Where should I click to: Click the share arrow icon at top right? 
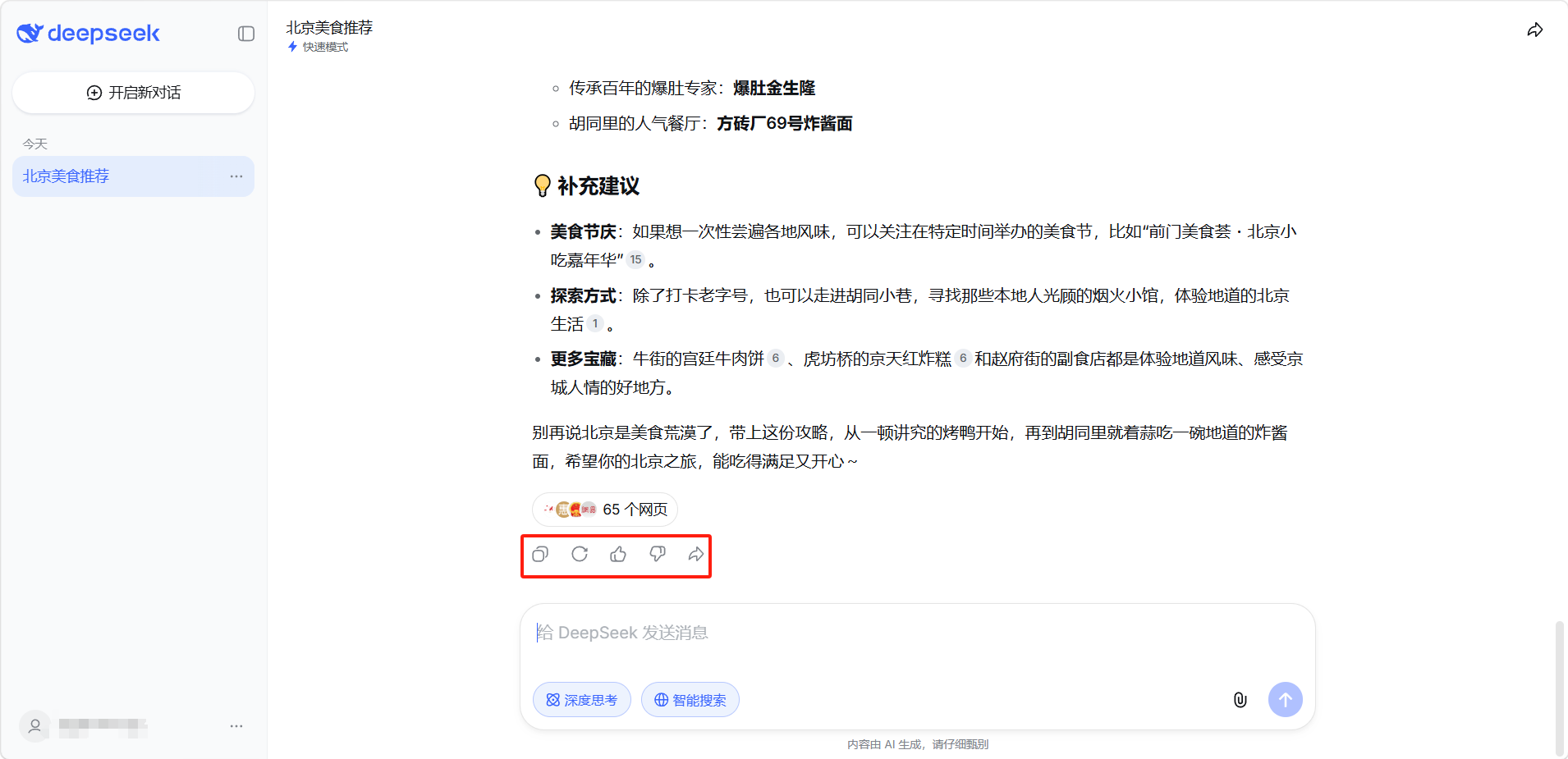[x=1534, y=30]
